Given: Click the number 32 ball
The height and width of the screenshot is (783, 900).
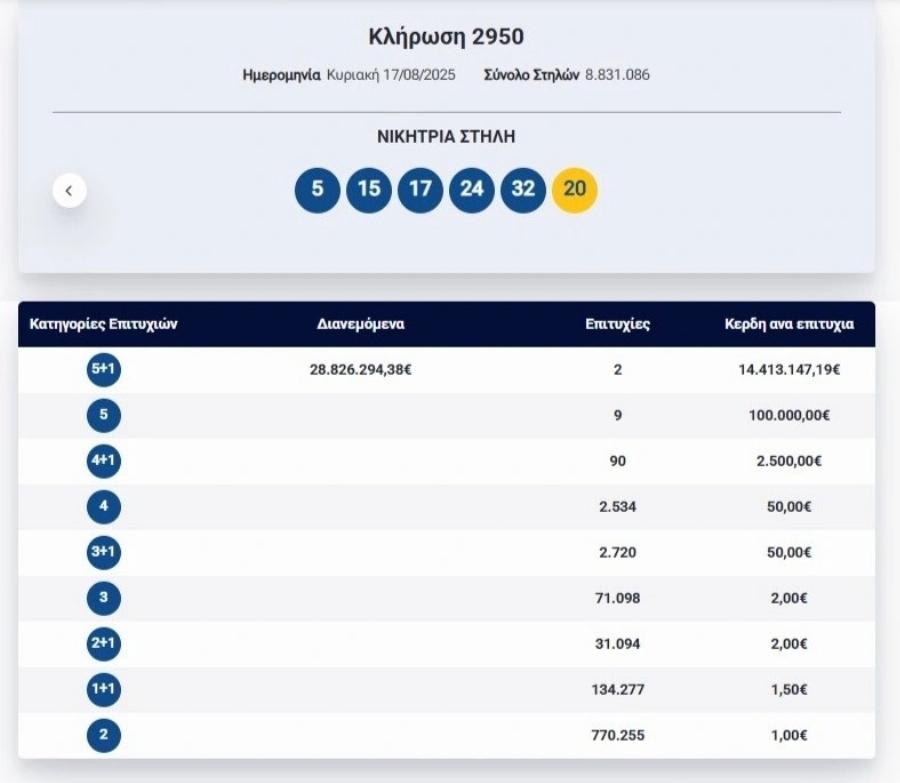Looking at the screenshot, I should [521, 189].
